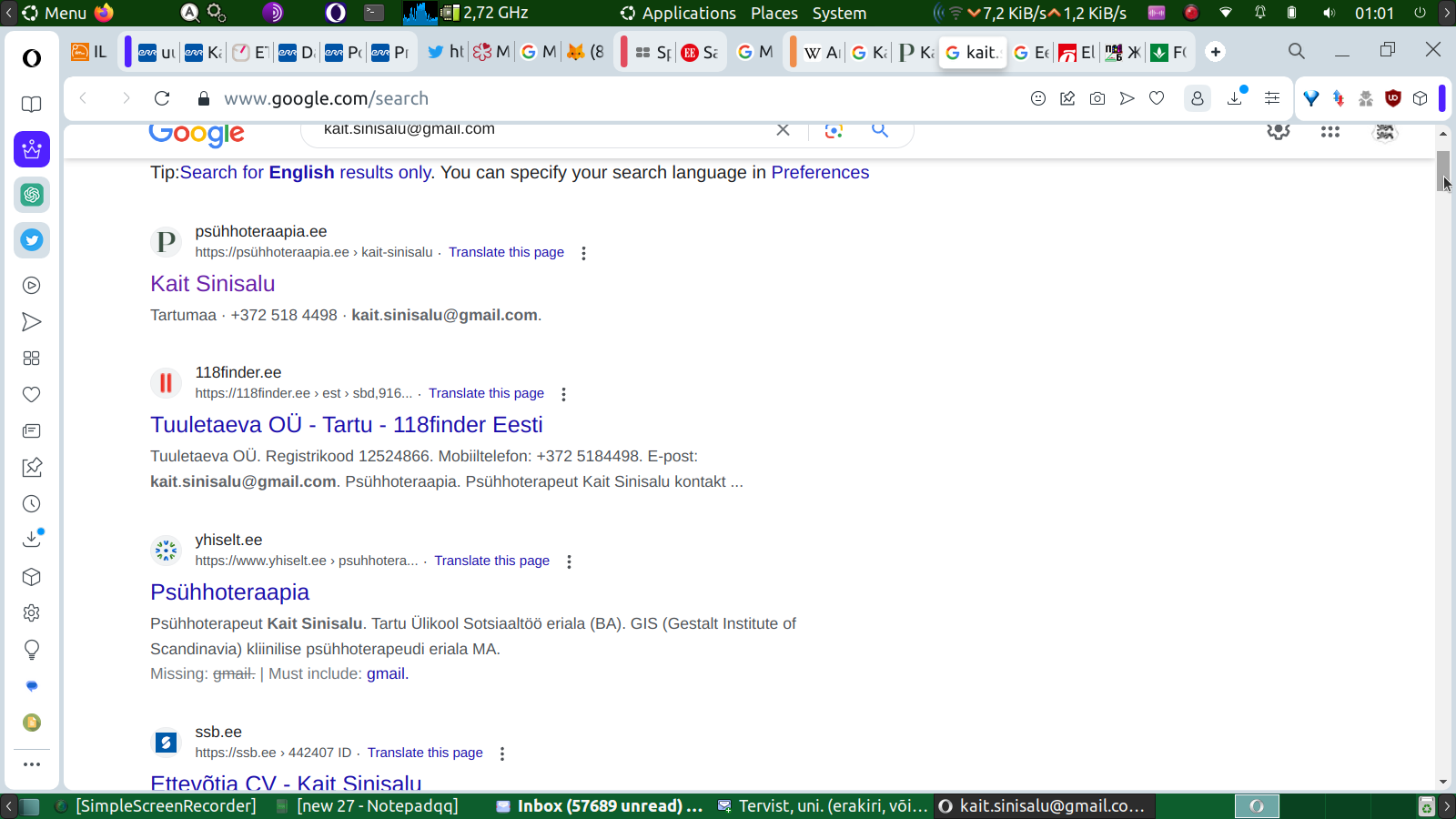The width and height of the screenshot is (1456, 819).
Task: Open Extensions cube in the left sidebar
Action: point(32,577)
